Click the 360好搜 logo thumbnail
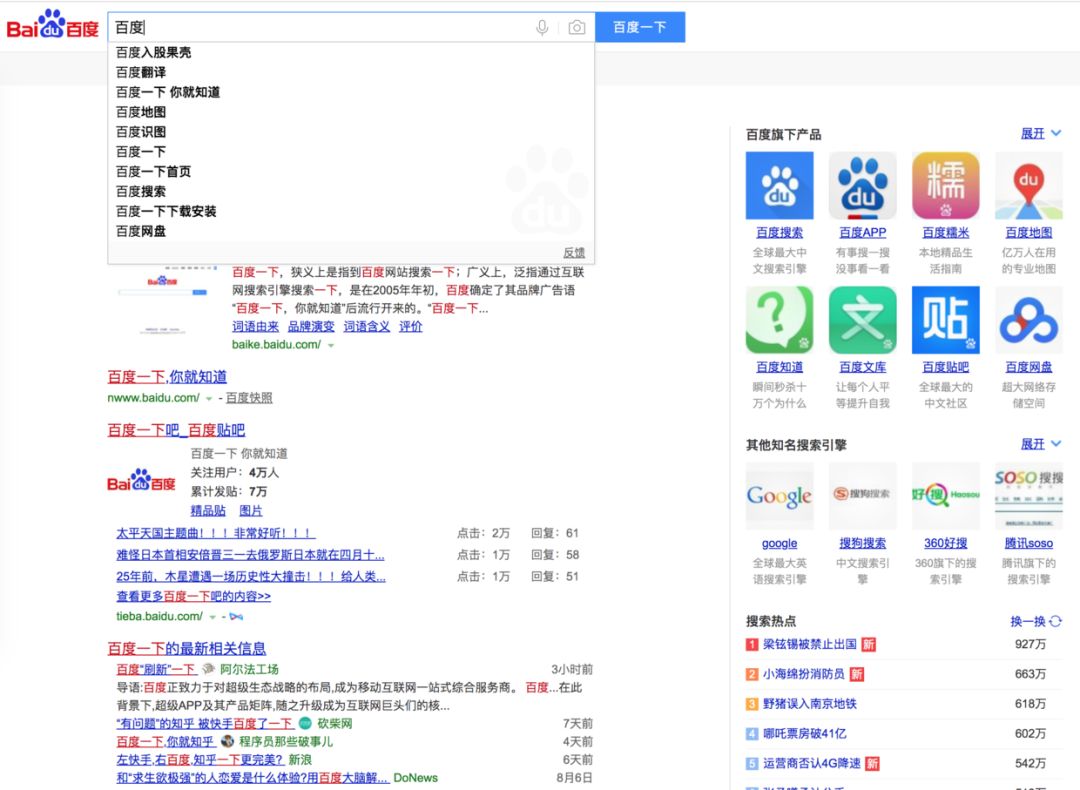The height and width of the screenshot is (790, 1080). point(946,496)
